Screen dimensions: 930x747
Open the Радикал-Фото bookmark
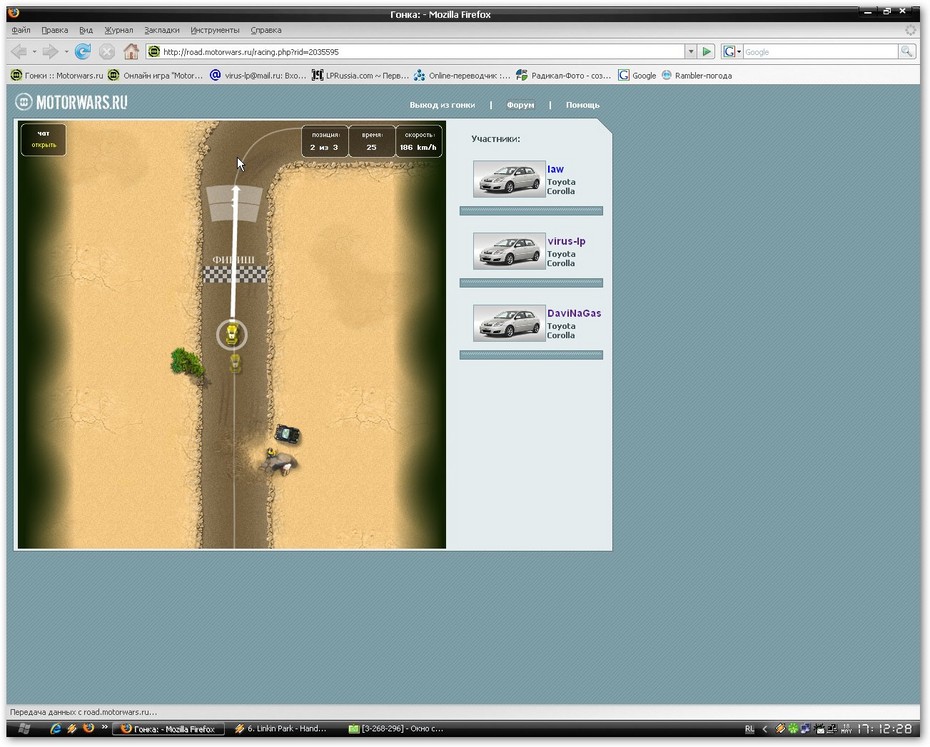pyautogui.click(x=563, y=75)
